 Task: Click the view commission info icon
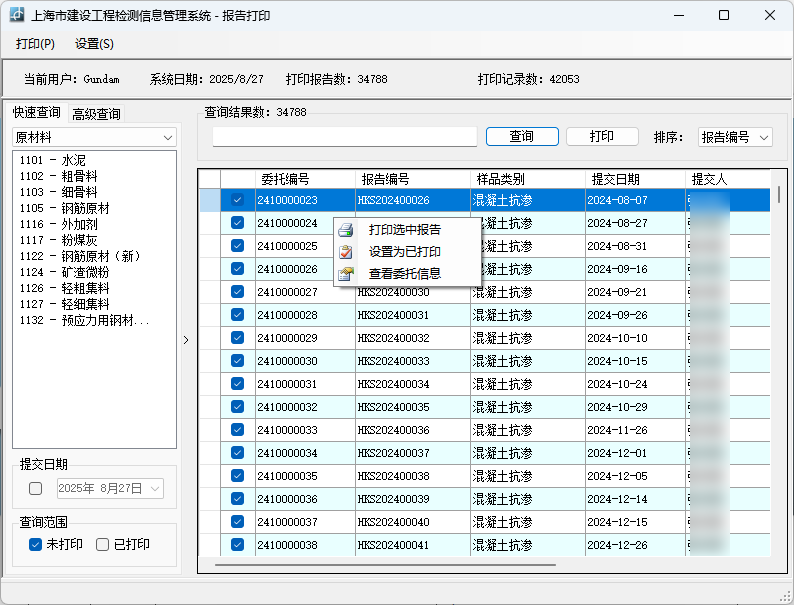[346, 273]
